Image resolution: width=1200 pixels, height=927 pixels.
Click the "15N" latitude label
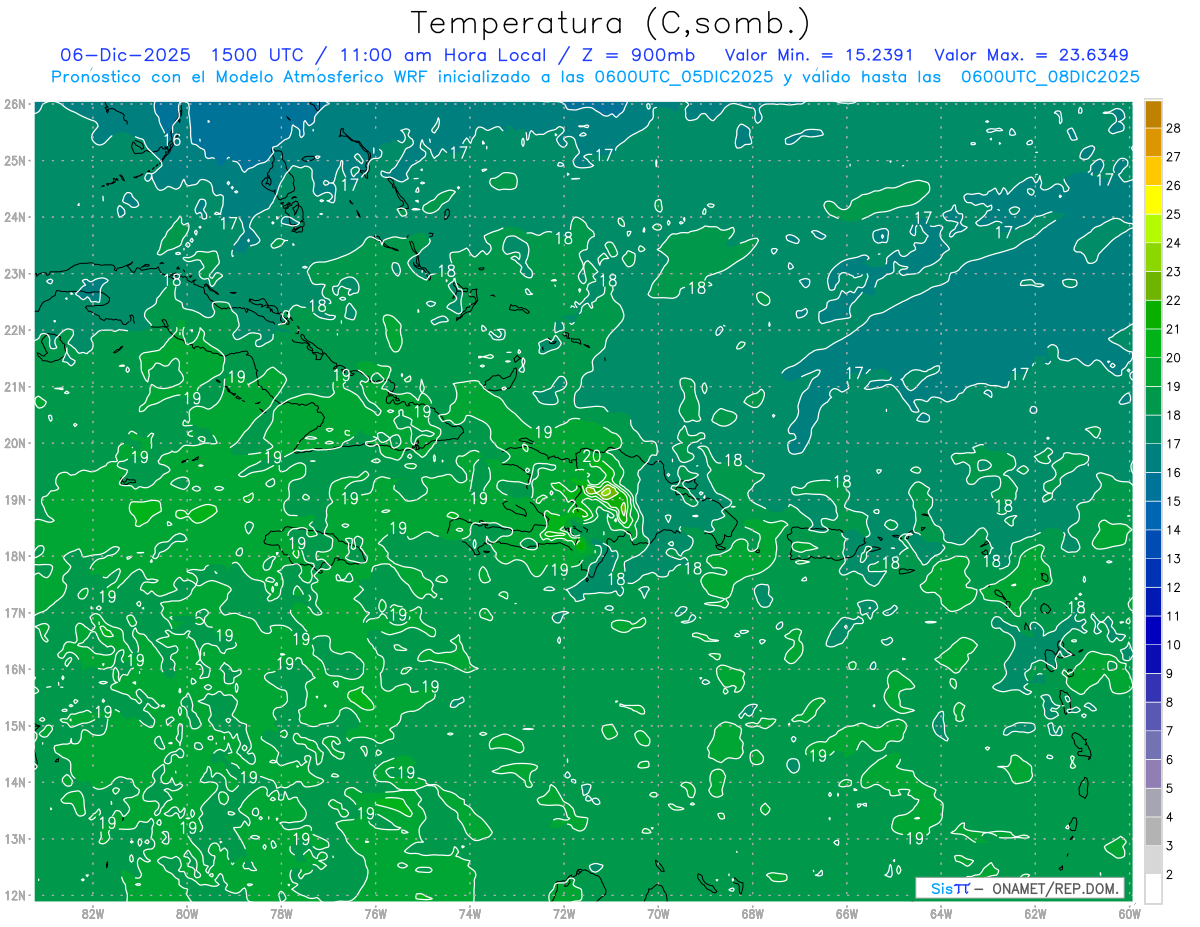tap(15, 725)
